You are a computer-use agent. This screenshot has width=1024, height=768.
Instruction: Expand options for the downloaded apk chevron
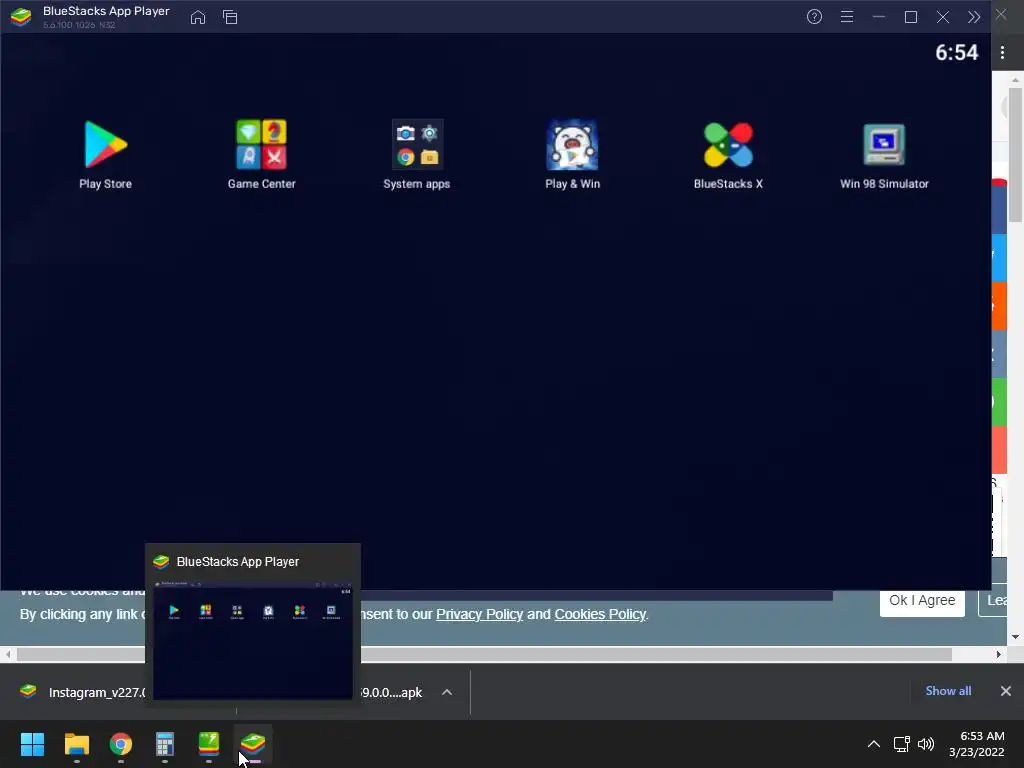tap(447, 692)
